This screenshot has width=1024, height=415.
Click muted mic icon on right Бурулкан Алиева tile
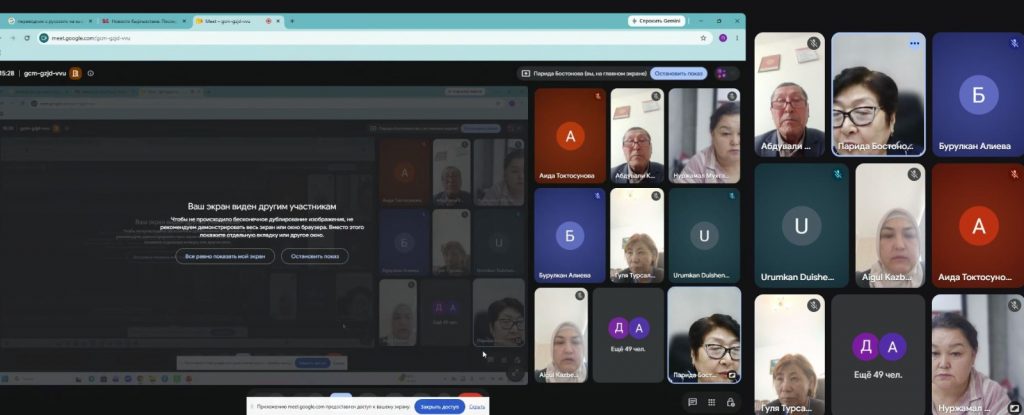tap(1014, 43)
